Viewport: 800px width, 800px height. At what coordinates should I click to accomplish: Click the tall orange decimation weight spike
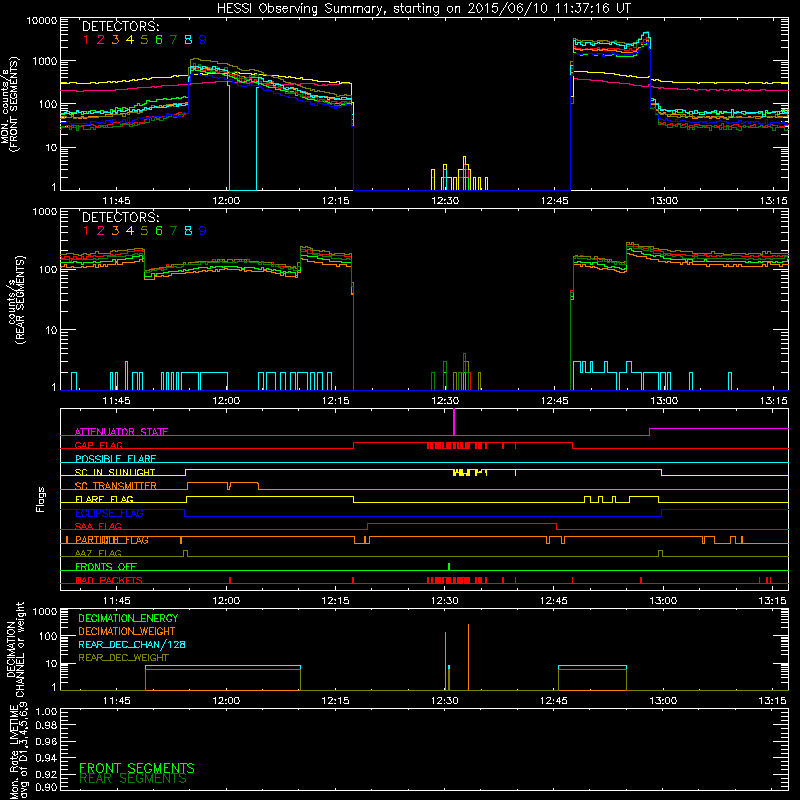[x=468, y=657]
